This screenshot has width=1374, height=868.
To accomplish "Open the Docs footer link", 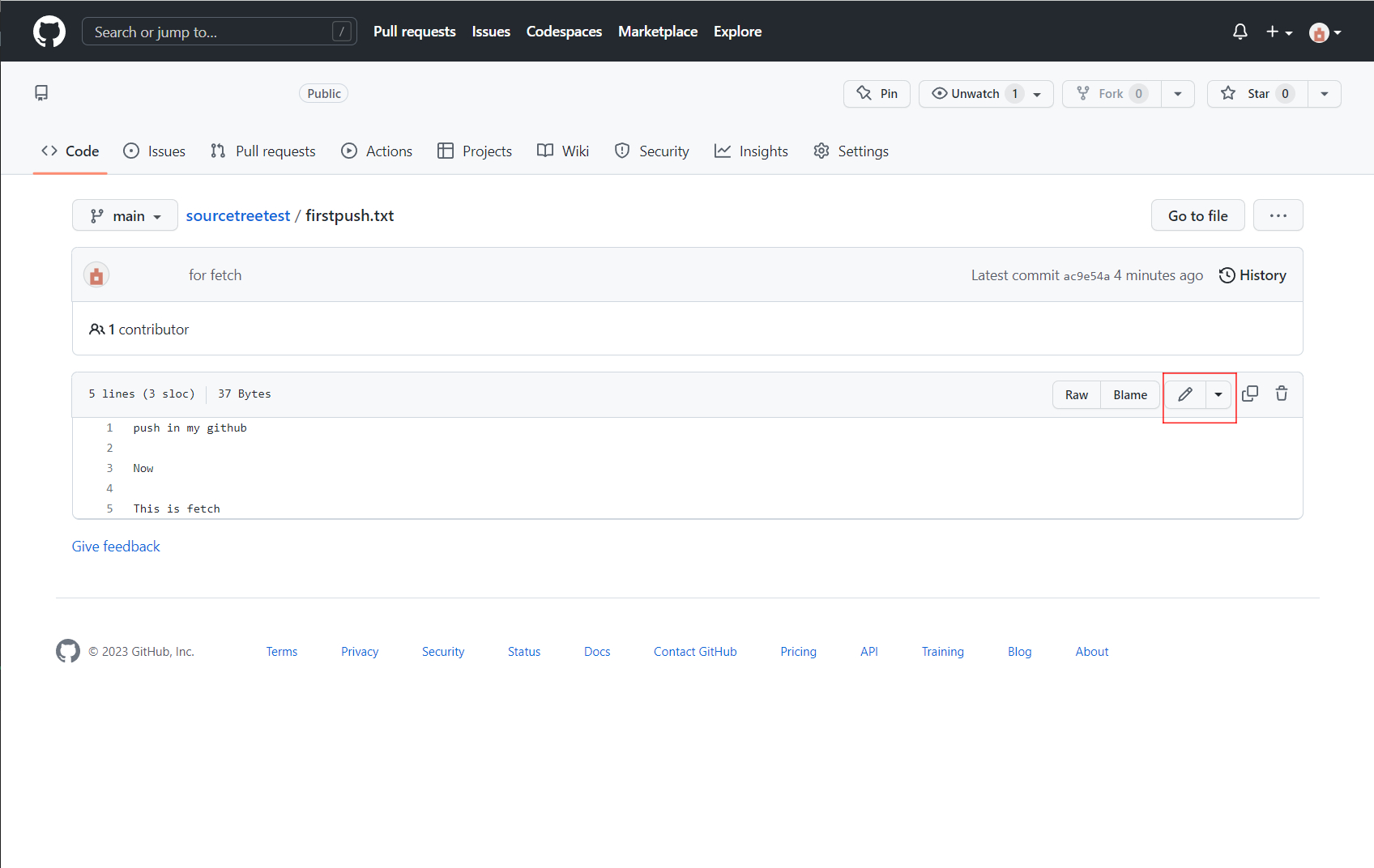I will [597, 652].
